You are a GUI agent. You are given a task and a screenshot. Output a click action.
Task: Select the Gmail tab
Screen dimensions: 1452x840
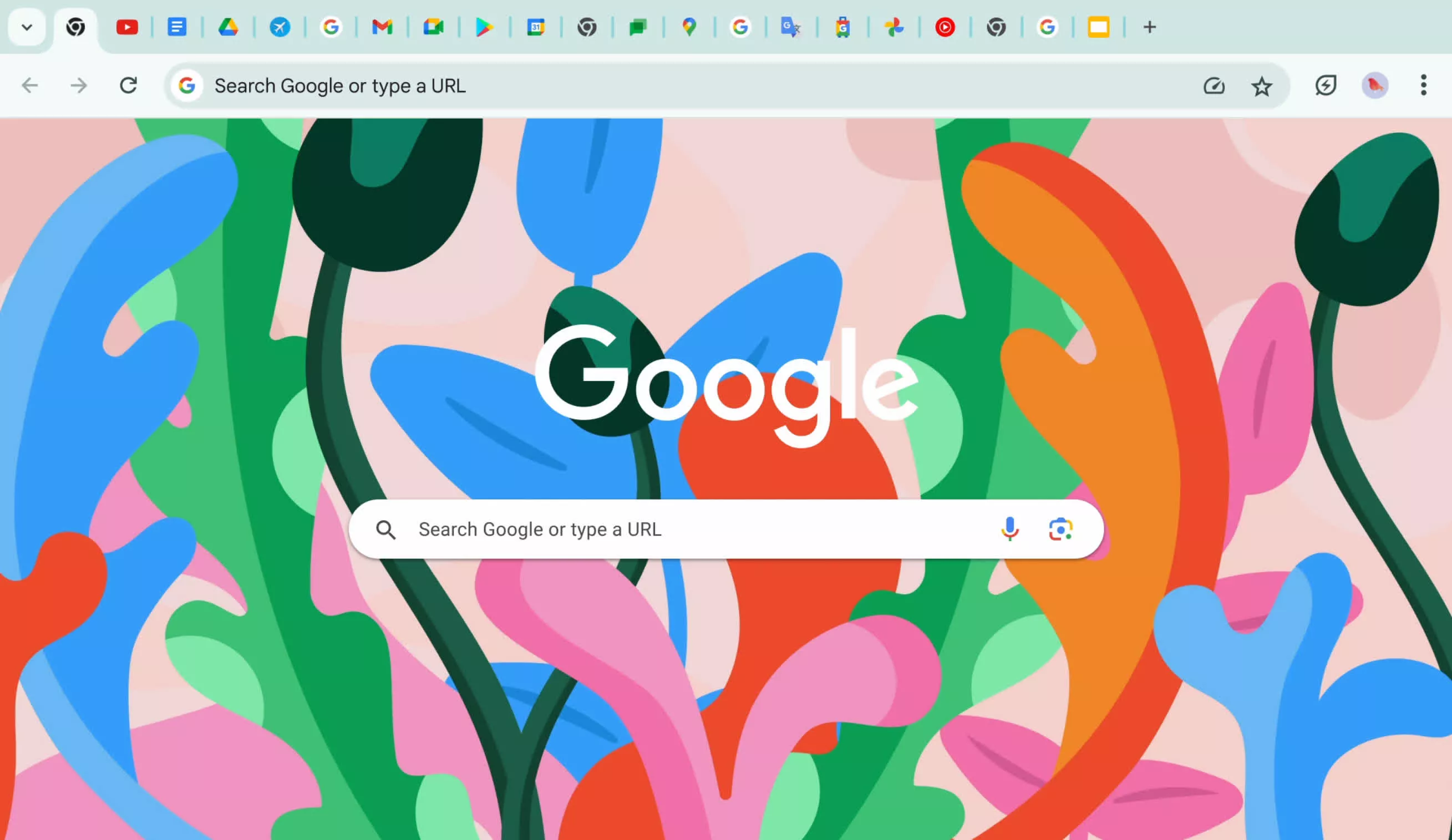click(x=382, y=27)
